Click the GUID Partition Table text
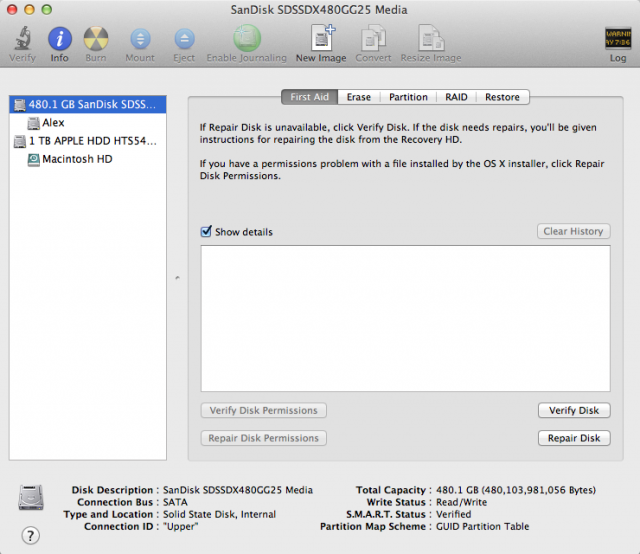Screen dimensions: 640x554 (482, 527)
